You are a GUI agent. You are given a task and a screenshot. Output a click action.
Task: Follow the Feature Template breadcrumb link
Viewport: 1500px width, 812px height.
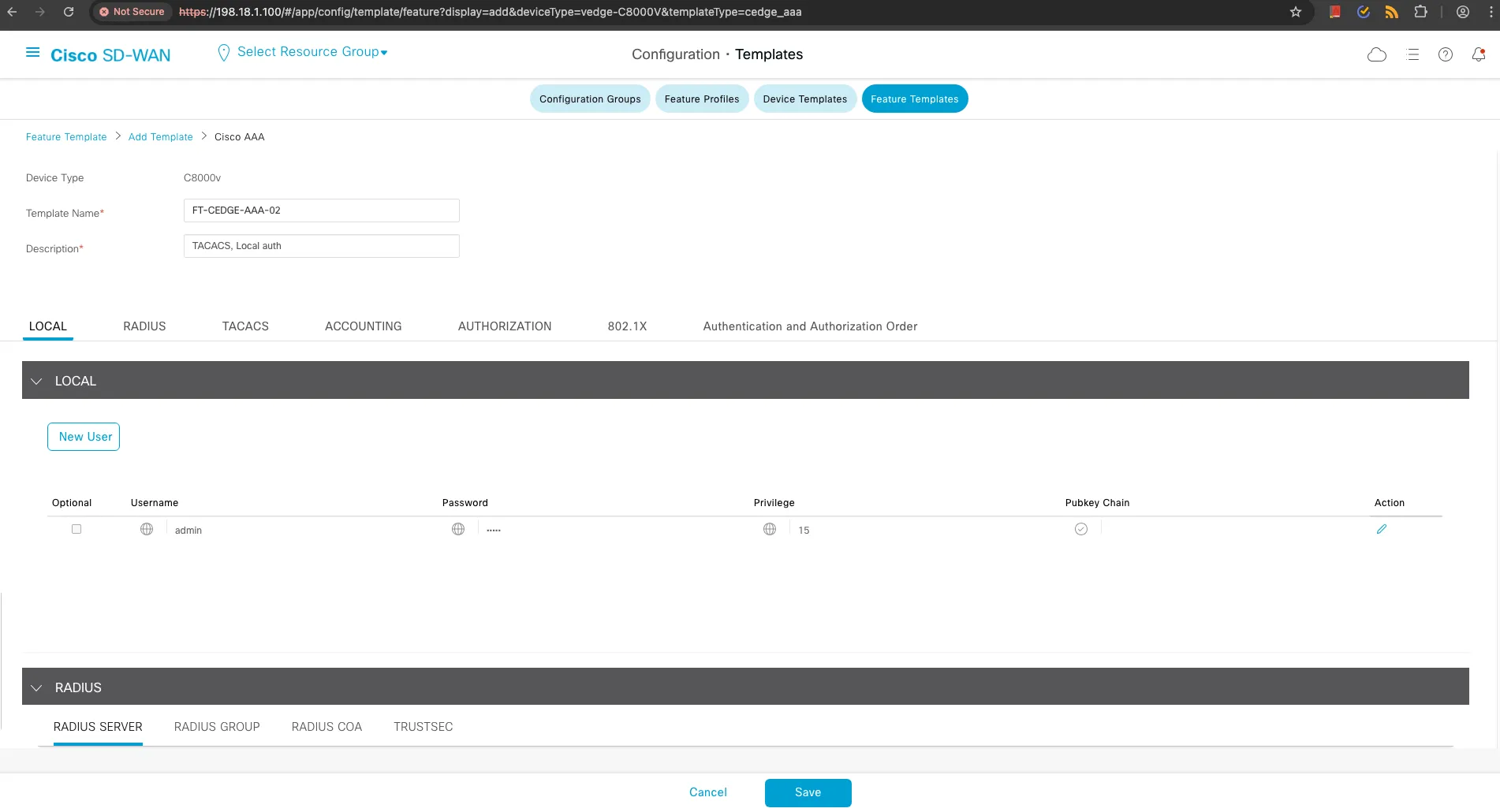(65, 136)
